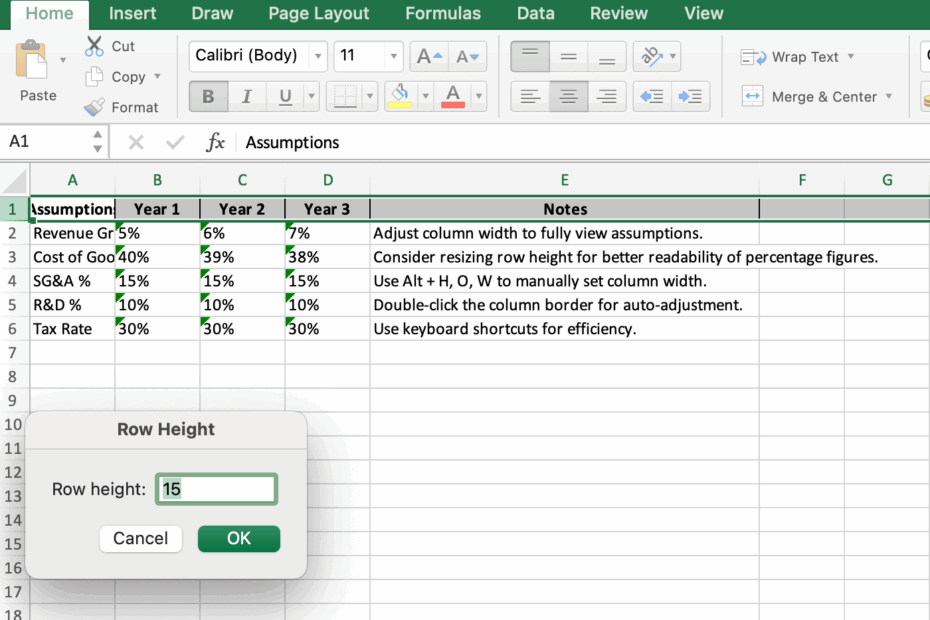Expand orientation dropdown arrow
The image size is (930, 620).
(673, 56)
